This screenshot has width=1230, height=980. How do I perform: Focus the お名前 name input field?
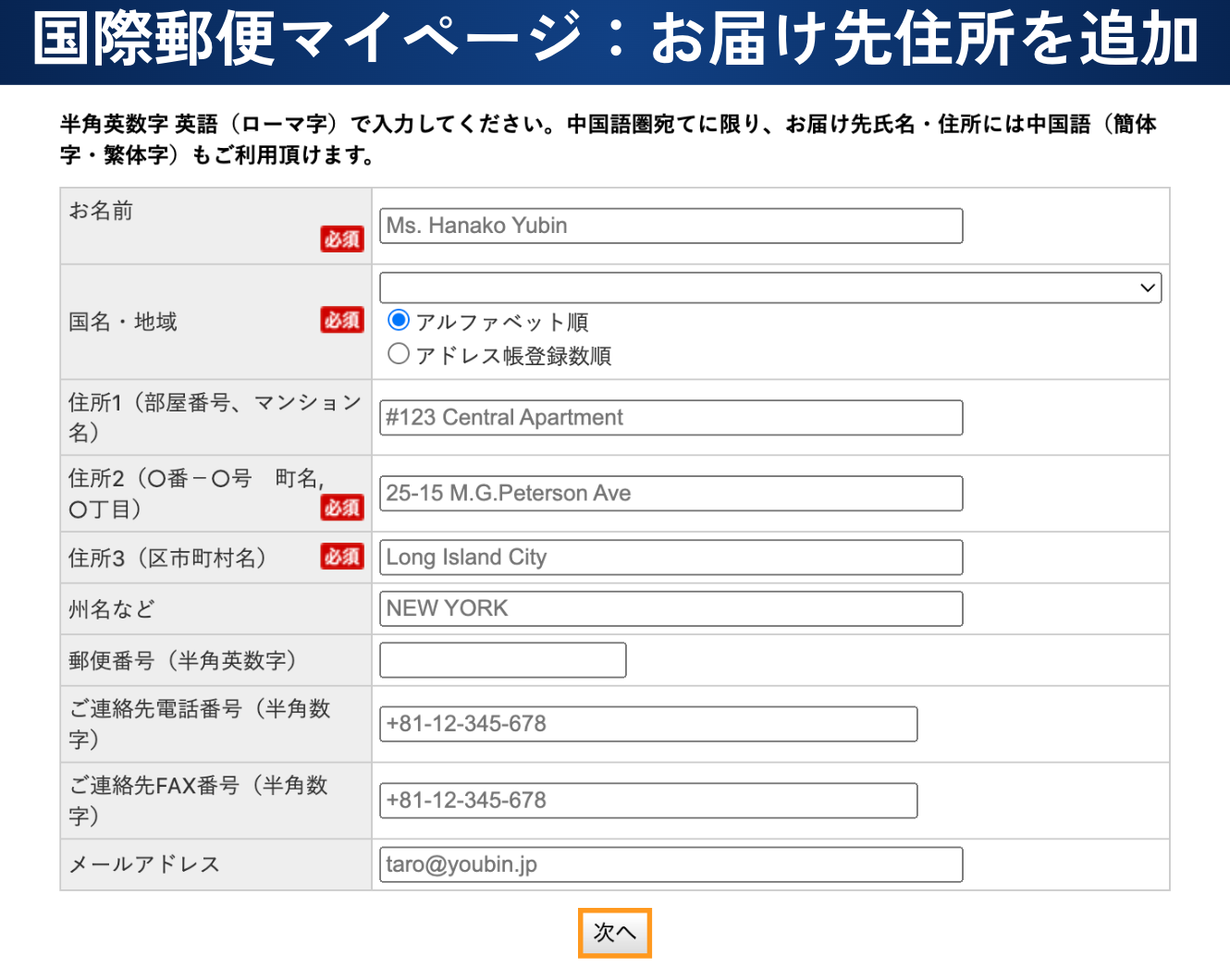(670, 226)
